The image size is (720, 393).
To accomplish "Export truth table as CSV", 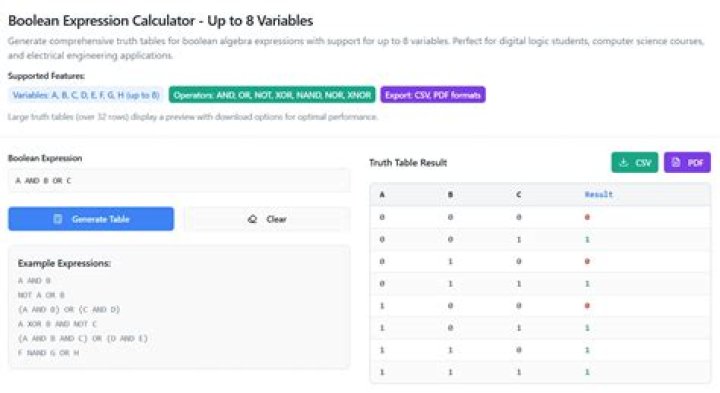I will point(635,163).
